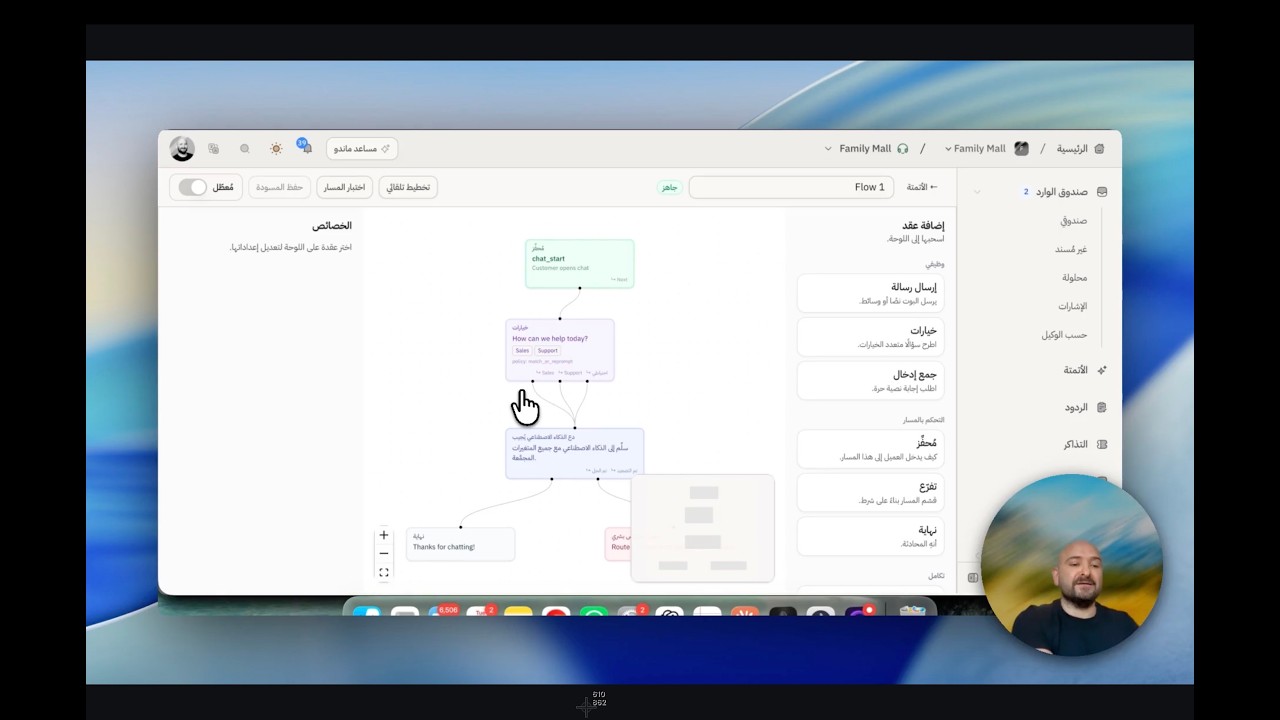The width and height of the screenshot is (1280, 720).
Task: Click the sparkle icon beside الأتمتة
Action: pyautogui.click(x=1102, y=370)
